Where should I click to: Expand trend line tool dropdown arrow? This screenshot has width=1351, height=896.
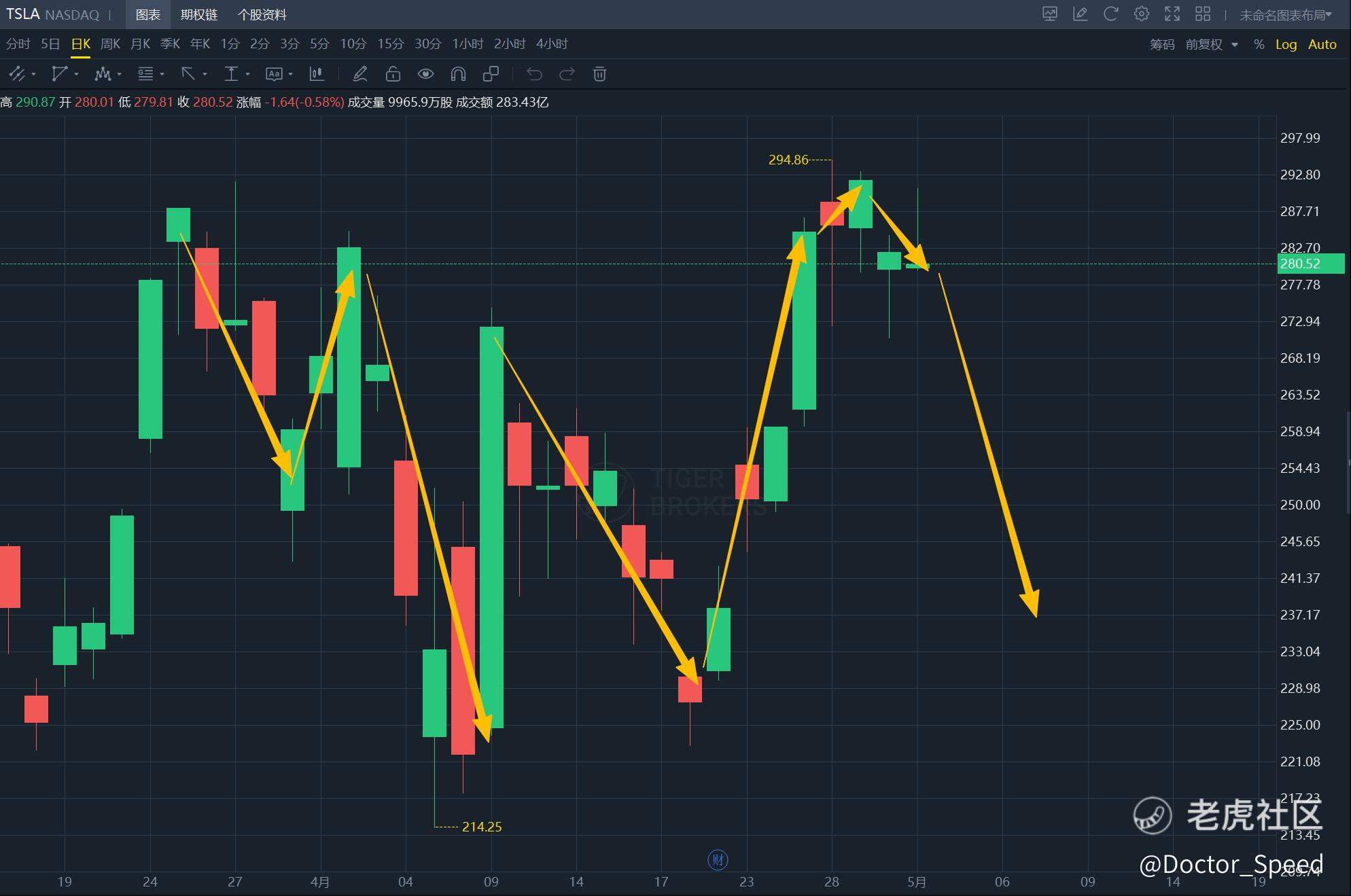click(33, 74)
